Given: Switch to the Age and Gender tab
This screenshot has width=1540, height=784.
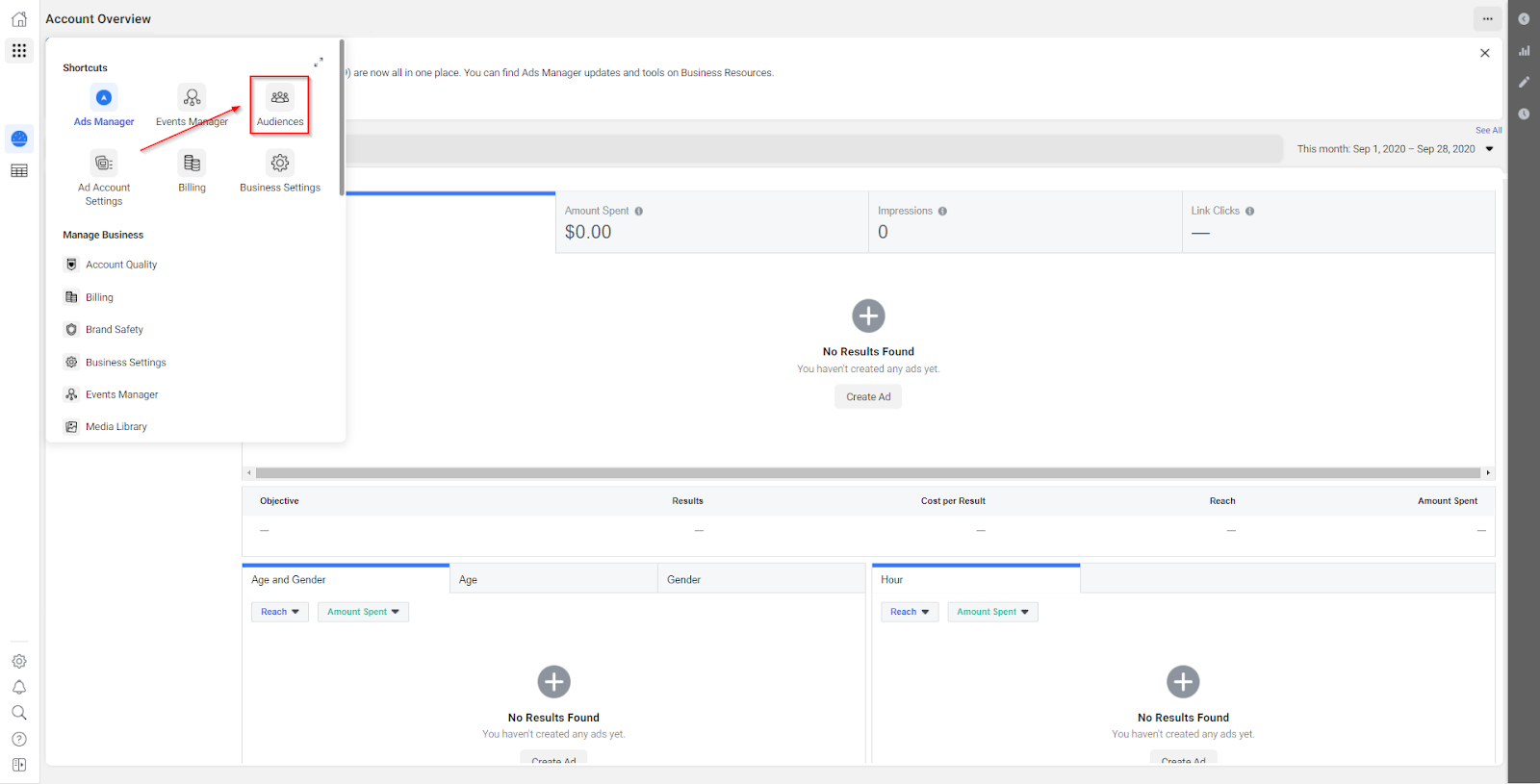Looking at the screenshot, I should [346, 579].
